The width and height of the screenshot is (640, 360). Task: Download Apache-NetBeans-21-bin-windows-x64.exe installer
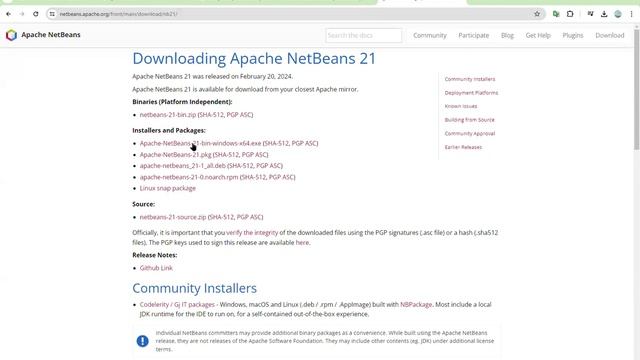(200, 143)
